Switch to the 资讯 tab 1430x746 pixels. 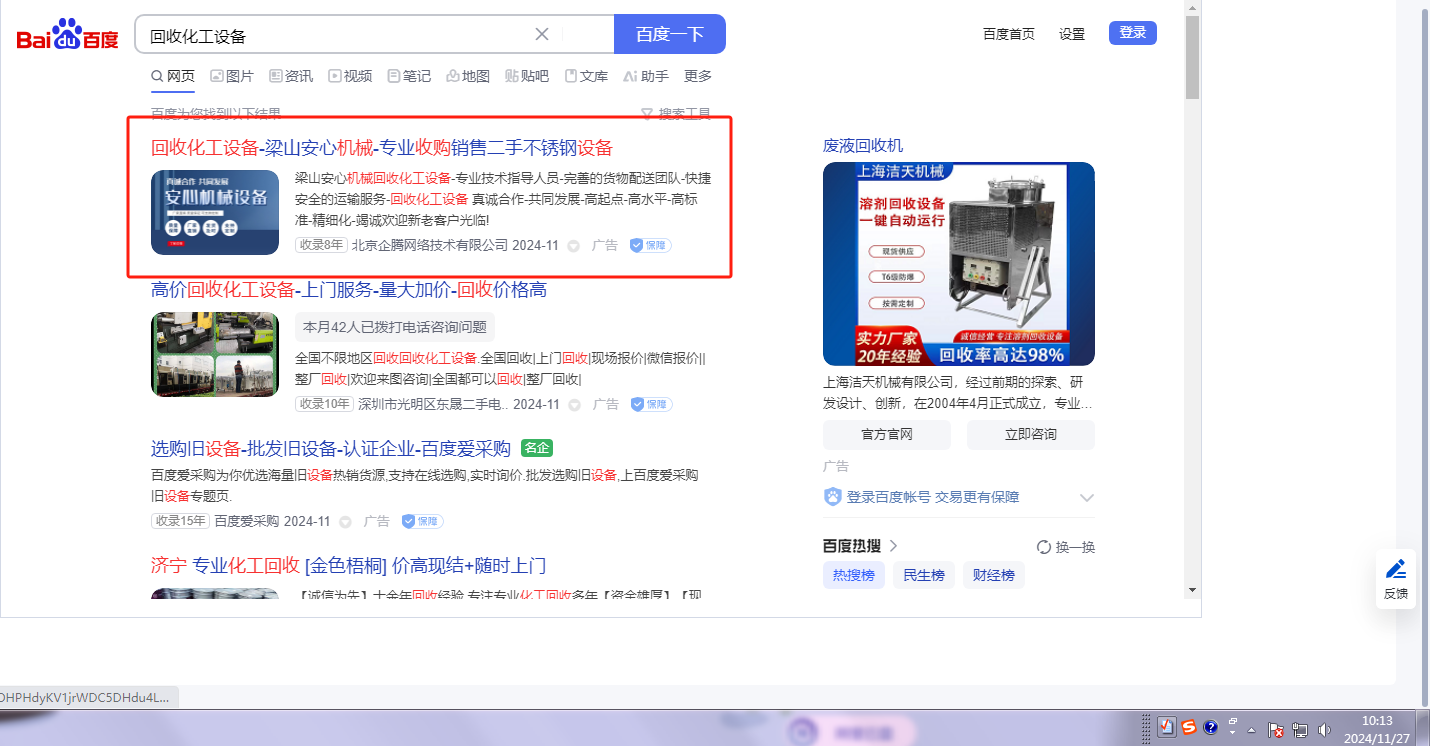pos(291,76)
